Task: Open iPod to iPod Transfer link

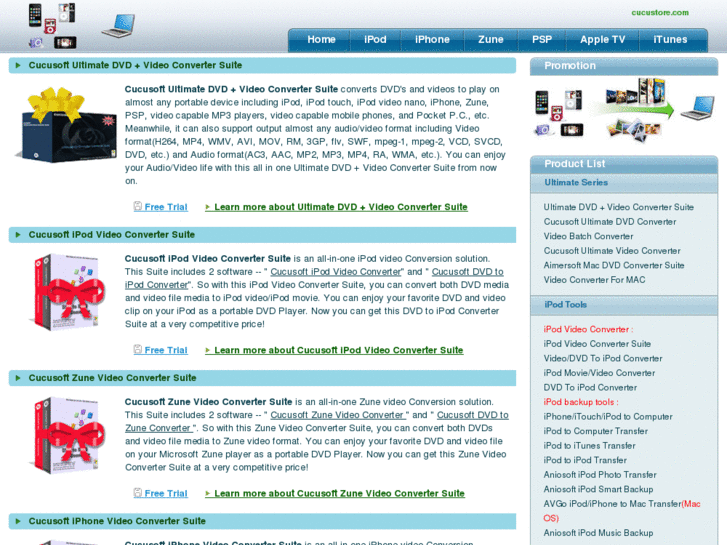Action: (585, 460)
